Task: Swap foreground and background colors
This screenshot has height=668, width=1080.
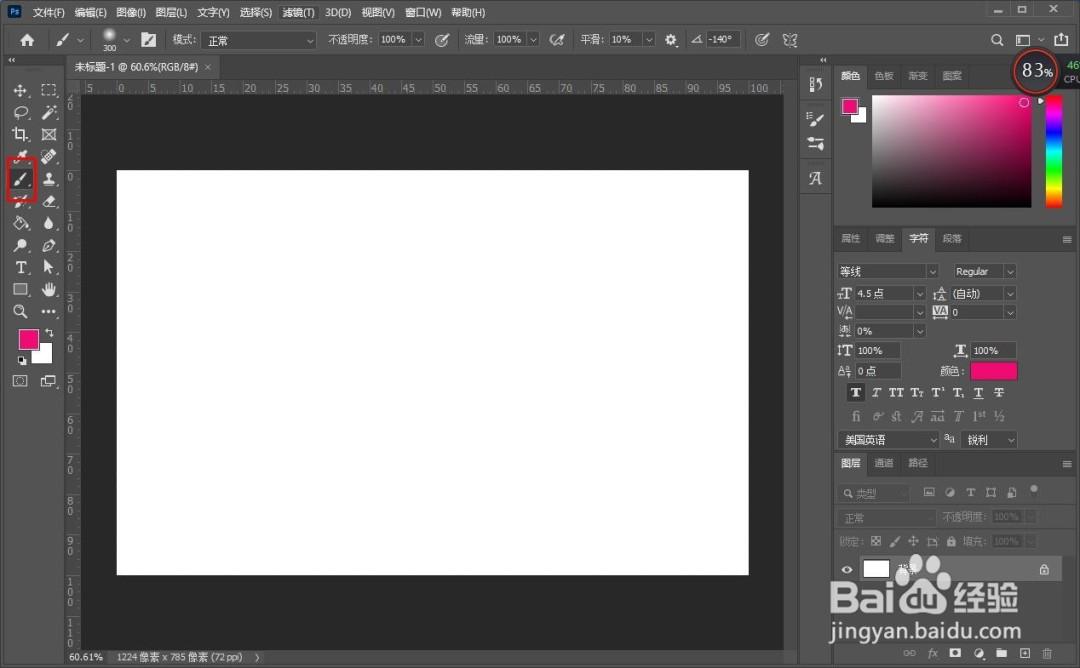Action: 50,333
